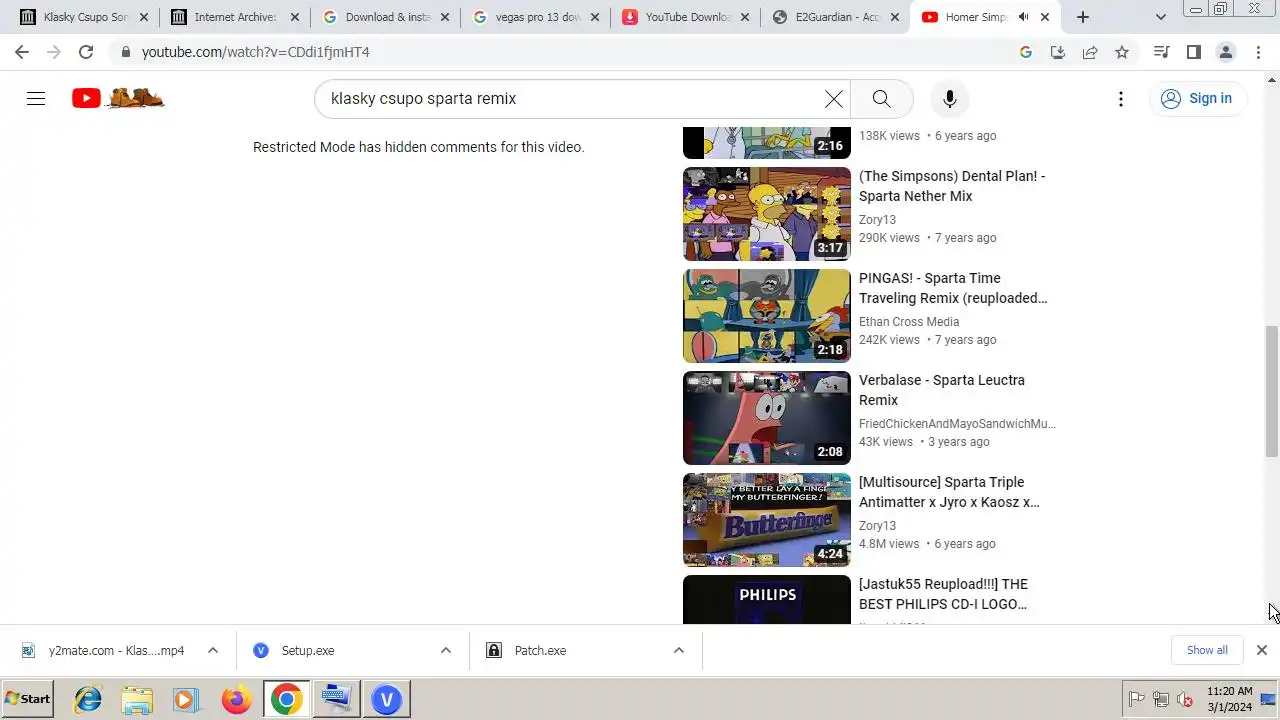Switch to the Klasky Csupo tab
The height and width of the screenshot is (720, 1280).
click(x=75, y=17)
